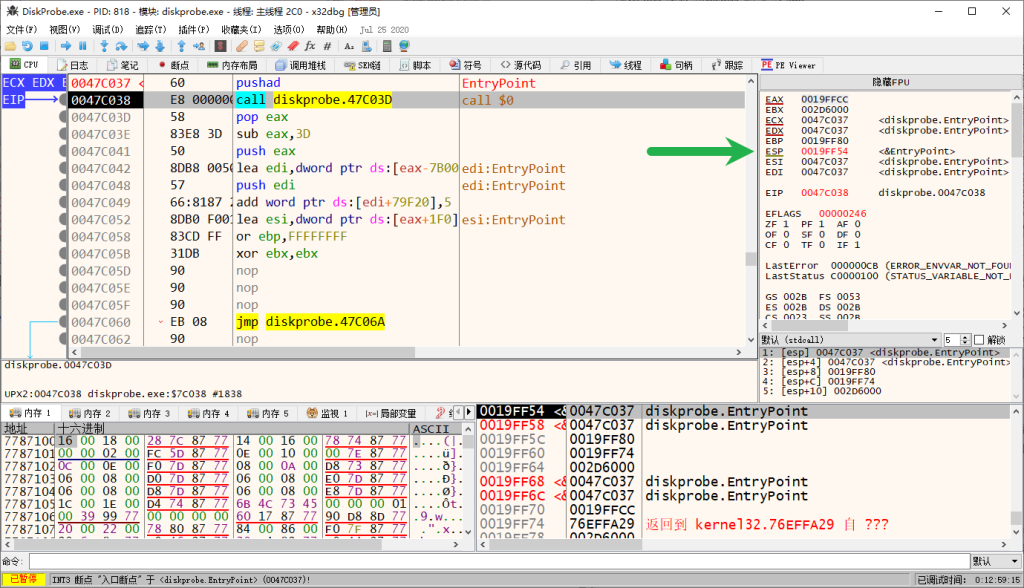Click the ESP register value 0019FF54
This screenshot has height=588, width=1024.
tap(824, 151)
